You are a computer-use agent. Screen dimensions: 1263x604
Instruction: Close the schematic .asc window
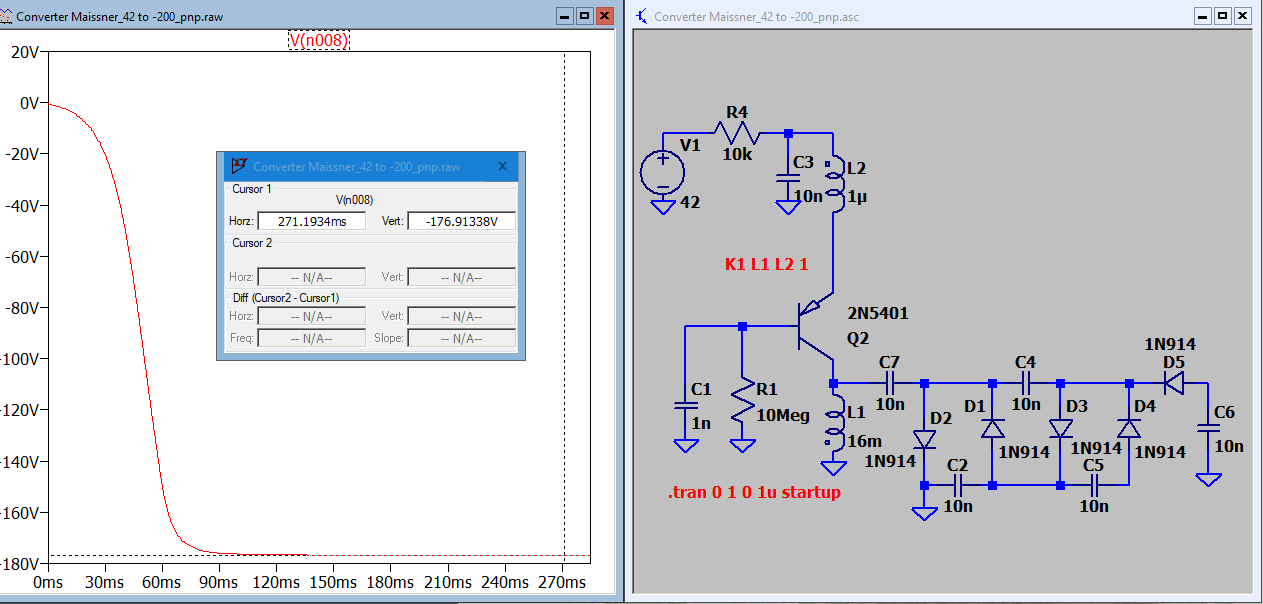(1241, 16)
